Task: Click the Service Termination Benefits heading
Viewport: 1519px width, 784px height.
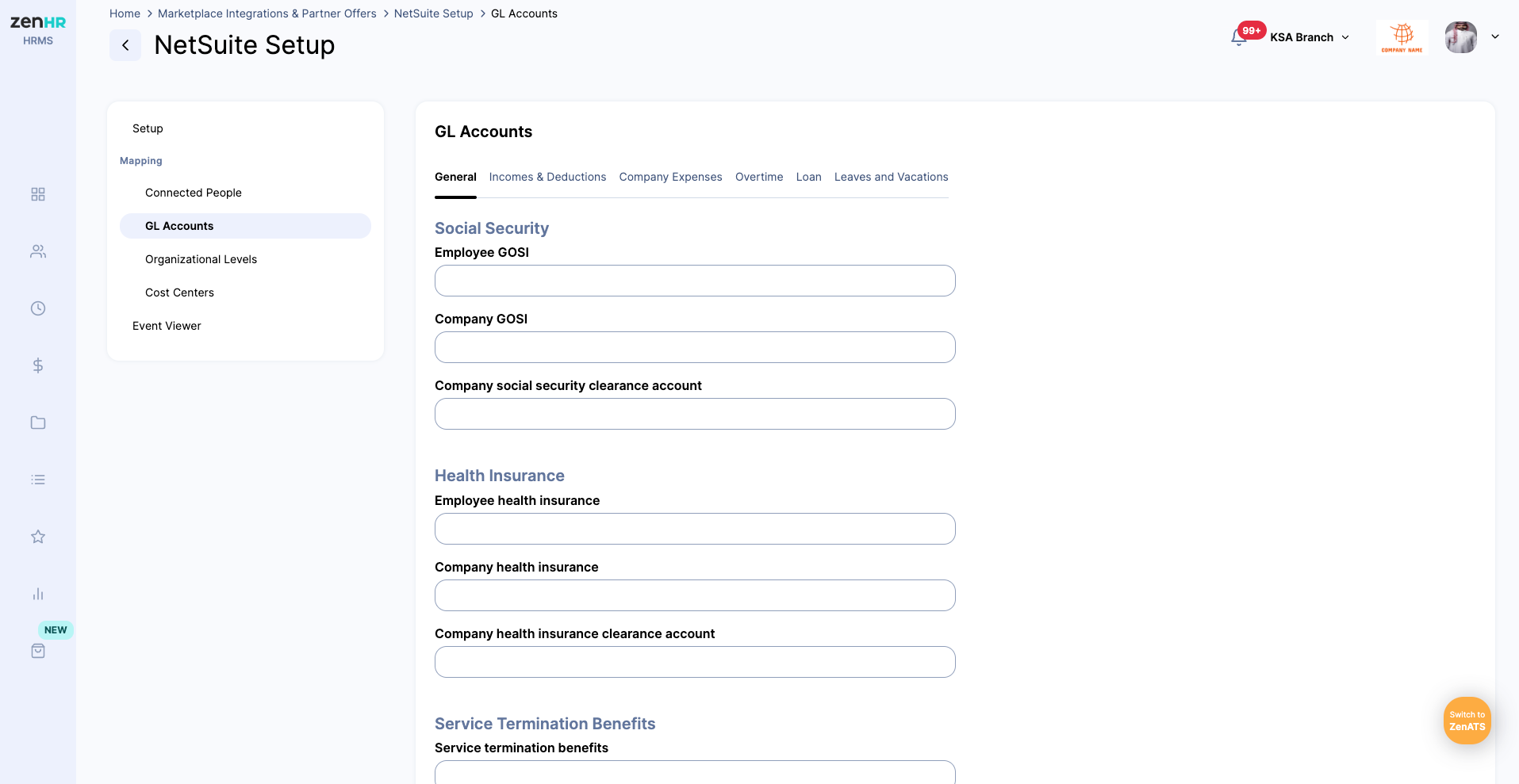Action: pyautogui.click(x=545, y=724)
